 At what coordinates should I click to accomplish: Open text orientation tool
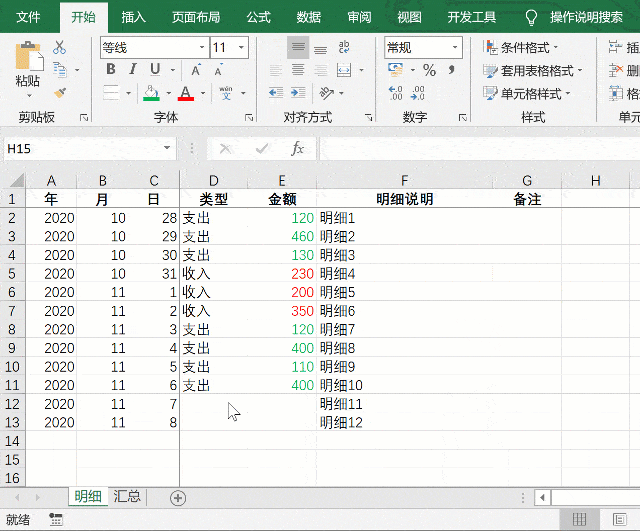[326, 93]
